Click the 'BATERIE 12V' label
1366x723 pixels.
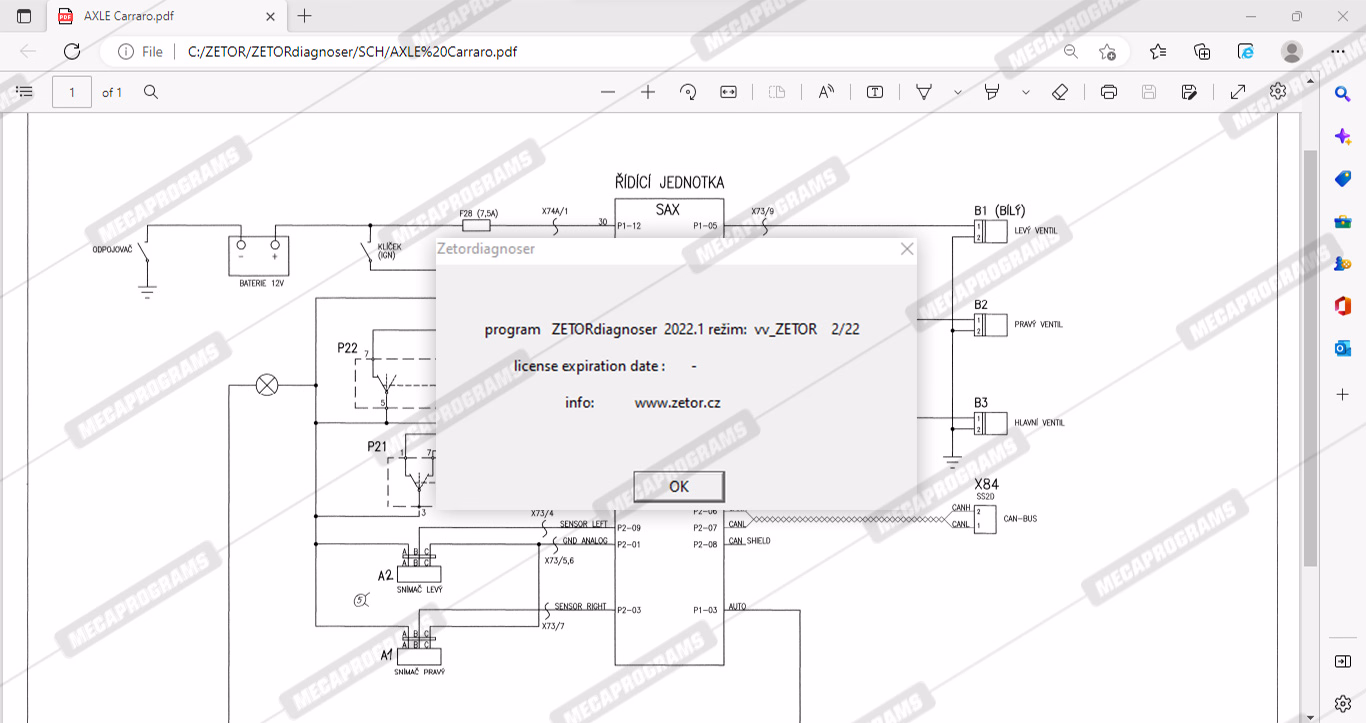[262, 284]
